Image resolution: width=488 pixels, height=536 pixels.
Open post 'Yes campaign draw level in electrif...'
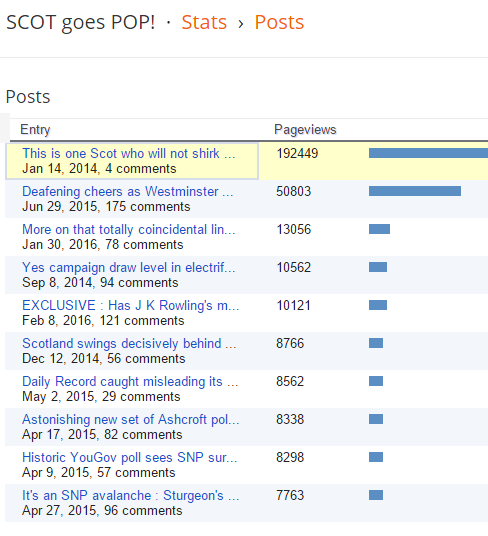click(x=129, y=268)
